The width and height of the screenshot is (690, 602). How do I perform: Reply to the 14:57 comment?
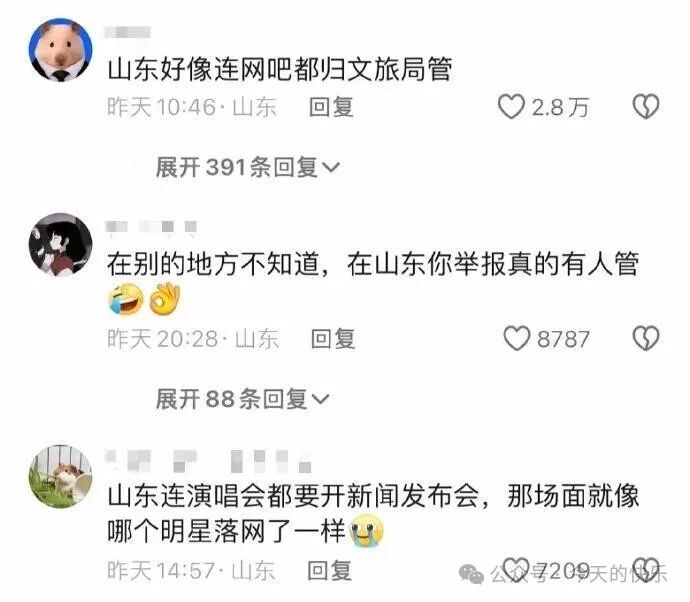click(329, 570)
